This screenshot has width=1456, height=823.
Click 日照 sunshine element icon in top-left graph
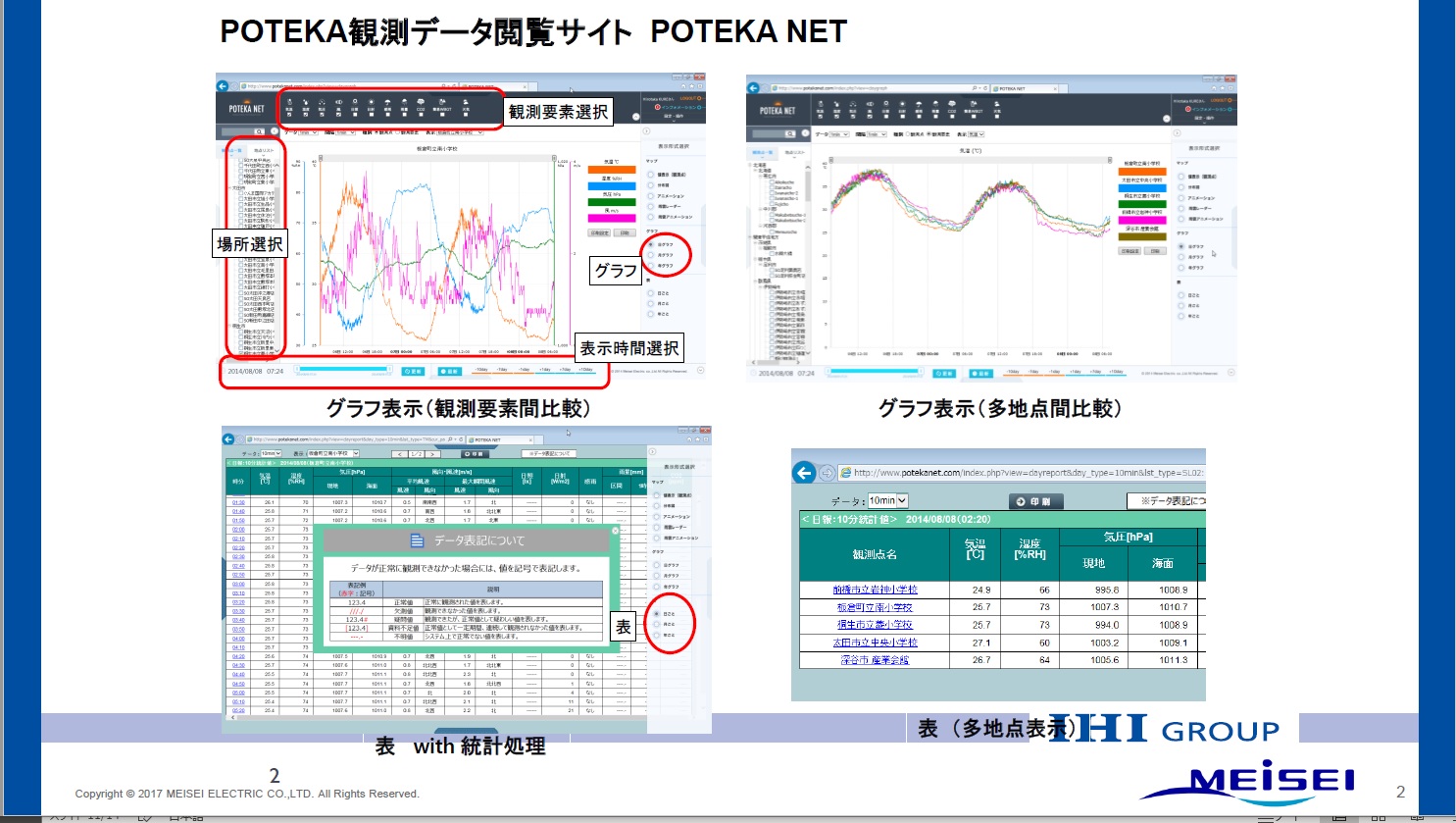[x=355, y=104]
